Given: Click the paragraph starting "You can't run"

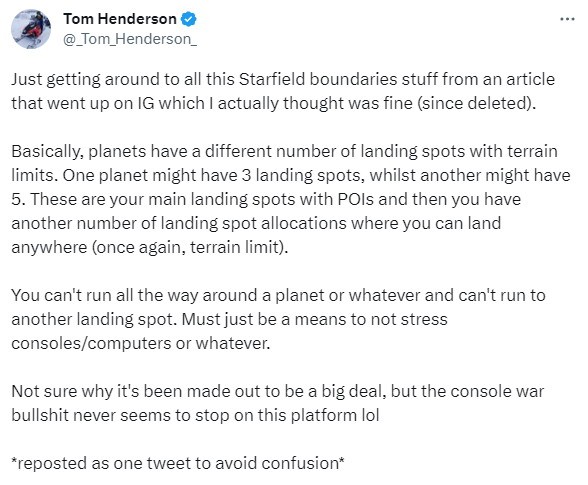Looking at the screenshot, I should 278,319.
